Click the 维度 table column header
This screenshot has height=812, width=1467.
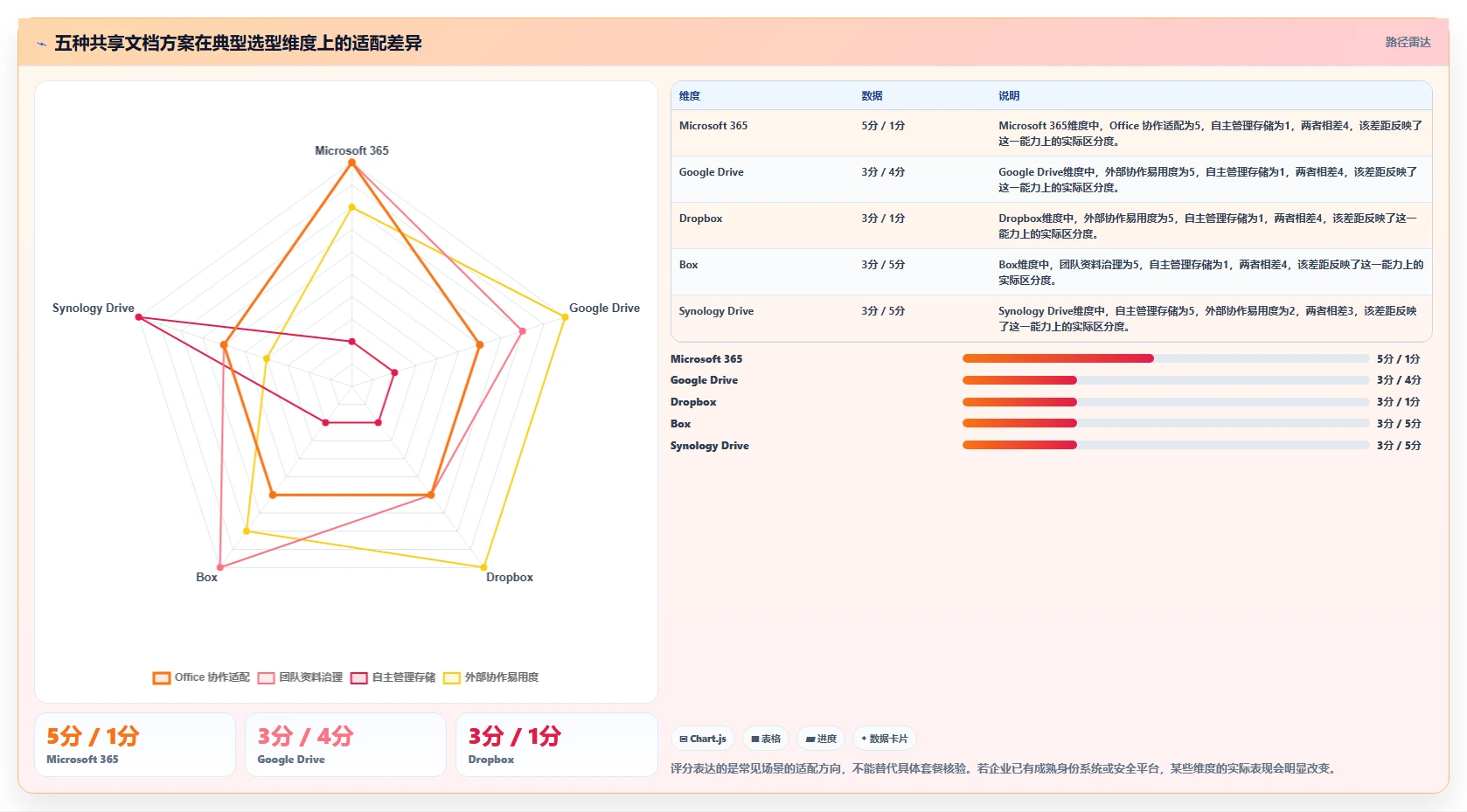(690, 96)
